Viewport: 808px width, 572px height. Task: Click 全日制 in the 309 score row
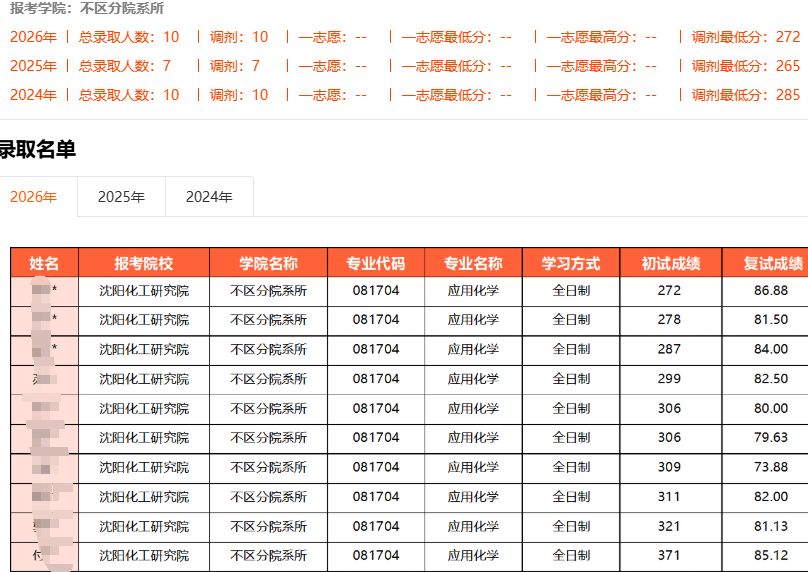tap(571, 467)
